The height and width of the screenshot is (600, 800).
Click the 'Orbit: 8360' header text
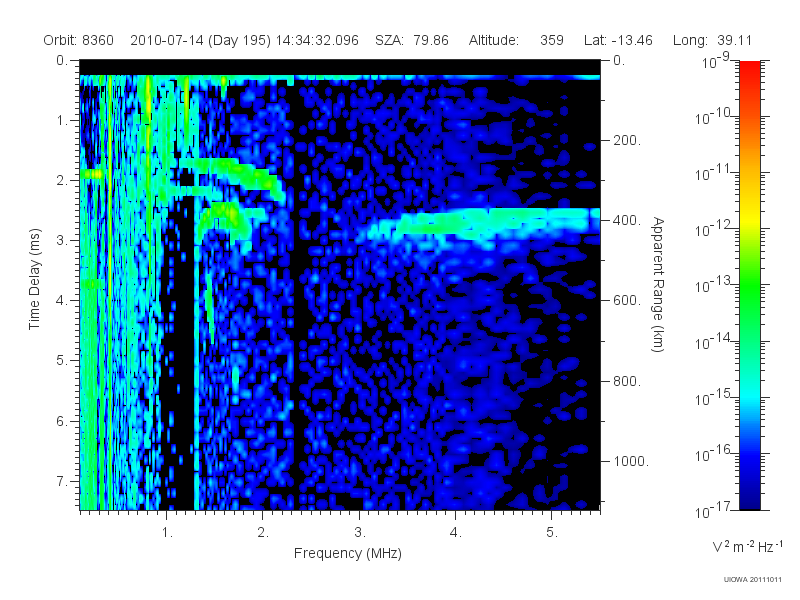(79, 40)
